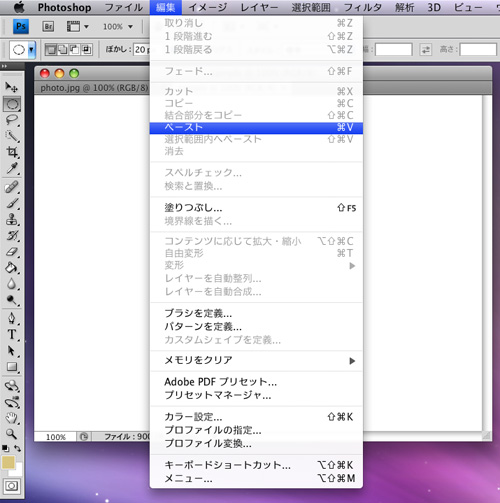The width and height of the screenshot is (500, 503).
Task: Select the History Brush tool
Action: click(x=12, y=236)
